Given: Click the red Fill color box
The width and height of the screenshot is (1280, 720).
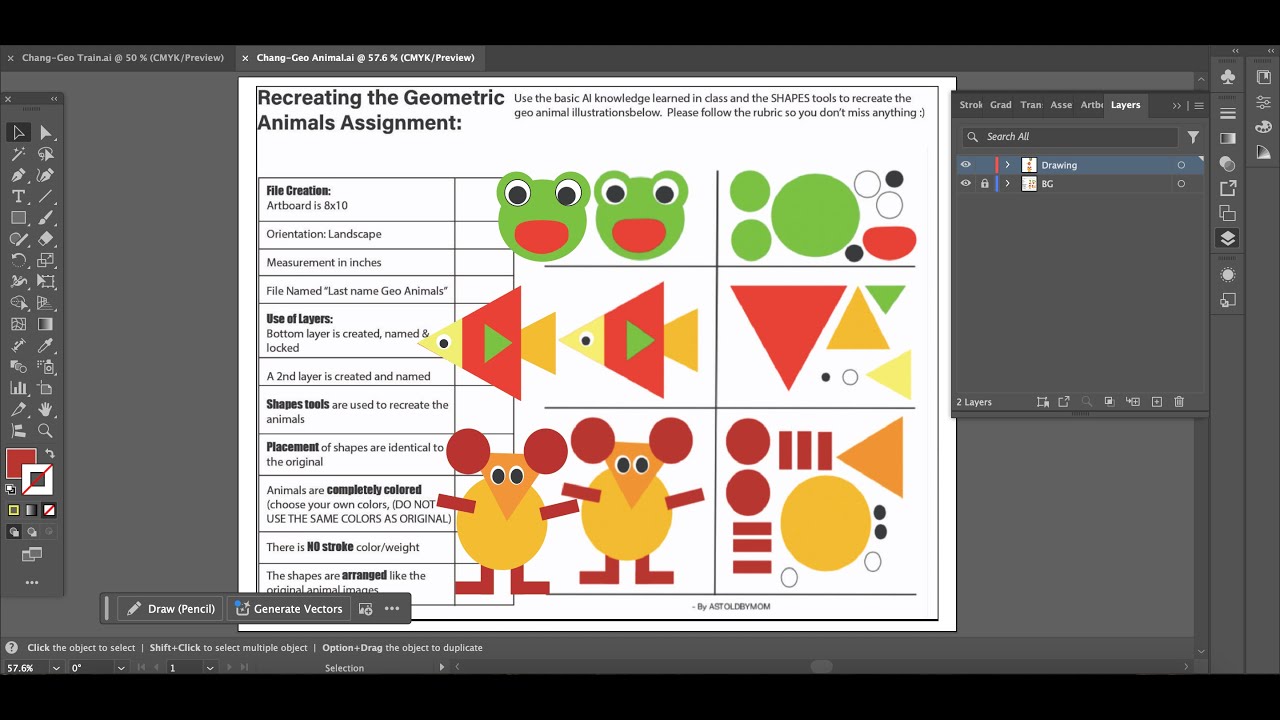Looking at the screenshot, I should 20,463.
